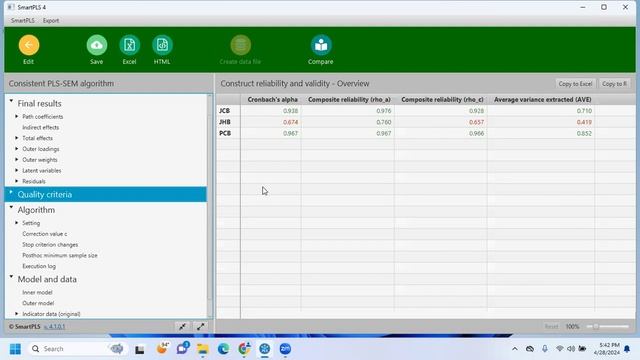The height and width of the screenshot is (360, 640).
Task: Open Task View on the taskbar
Action: [140, 349]
